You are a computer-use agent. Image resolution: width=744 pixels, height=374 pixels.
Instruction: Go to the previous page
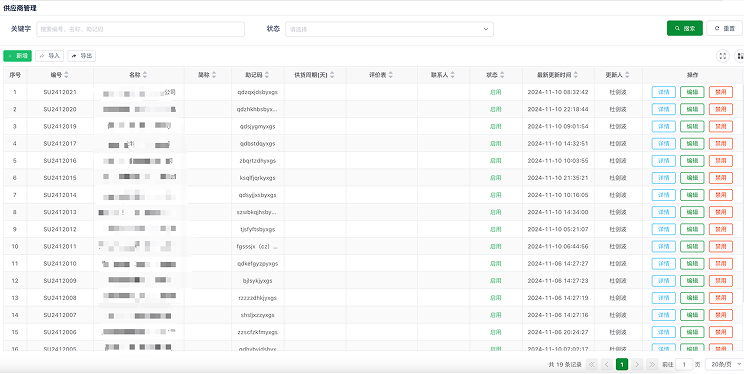coord(606,365)
